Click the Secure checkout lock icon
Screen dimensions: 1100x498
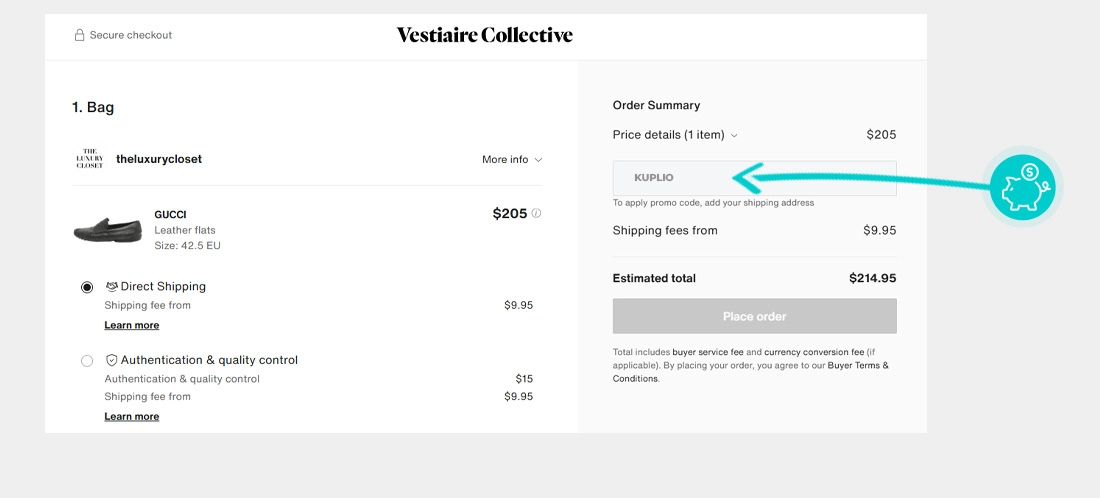point(79,35)
